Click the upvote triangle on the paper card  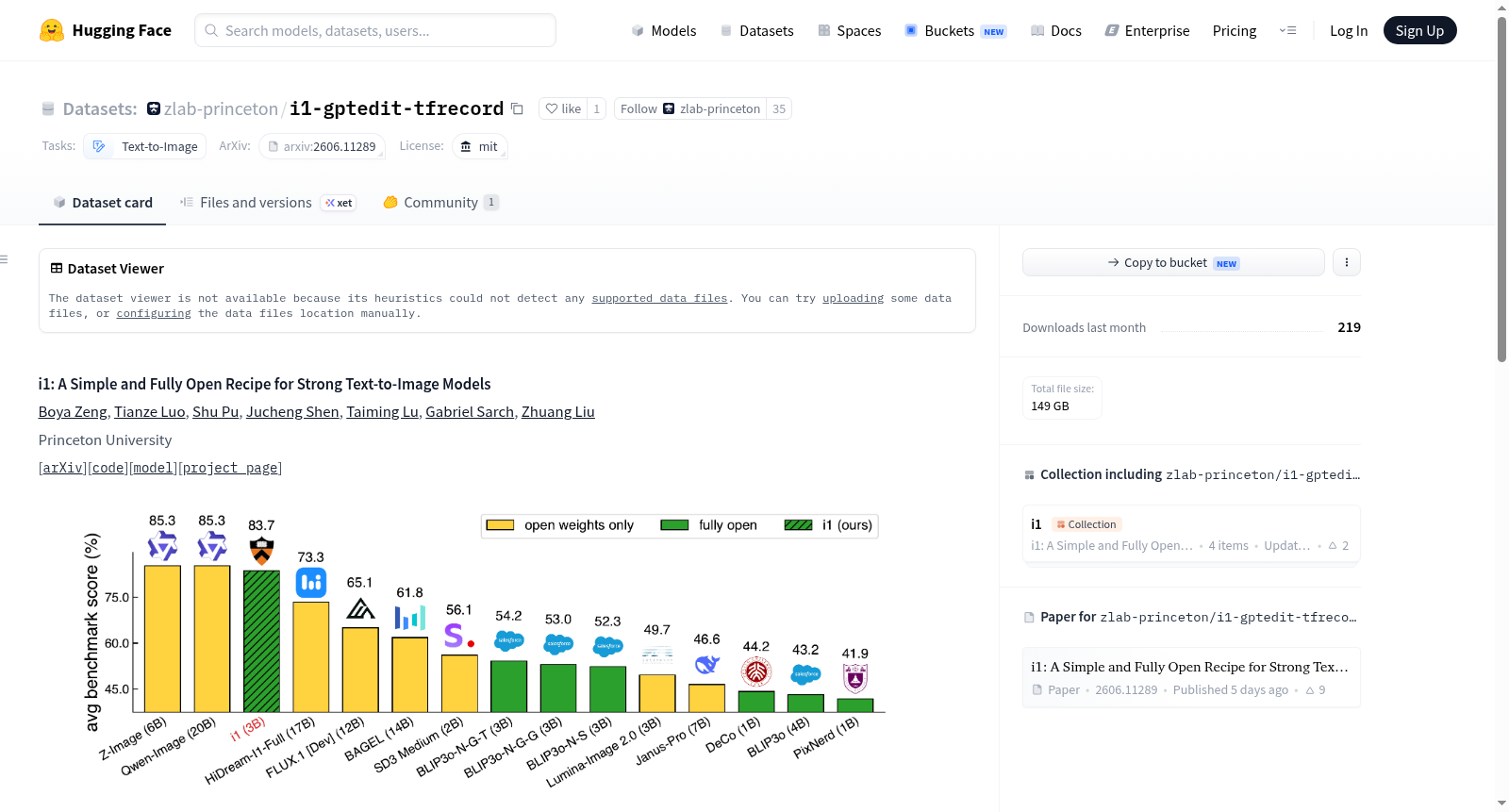pos(1310,690)
